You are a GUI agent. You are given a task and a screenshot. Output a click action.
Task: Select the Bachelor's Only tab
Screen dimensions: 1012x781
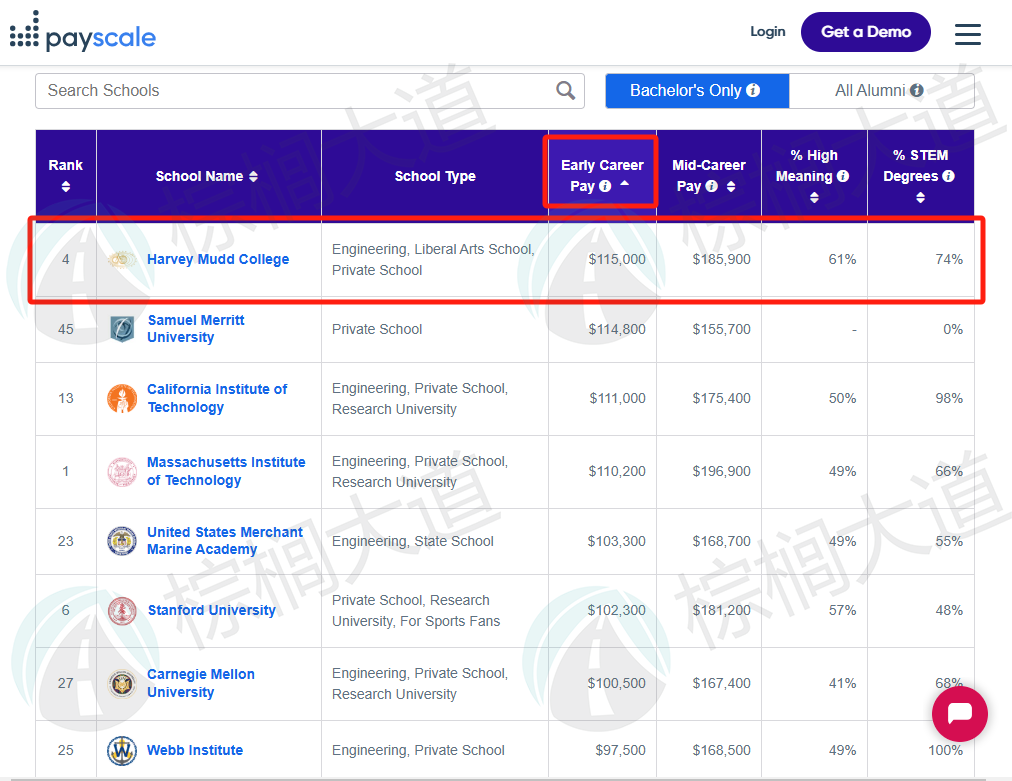(x=697, y=90)
